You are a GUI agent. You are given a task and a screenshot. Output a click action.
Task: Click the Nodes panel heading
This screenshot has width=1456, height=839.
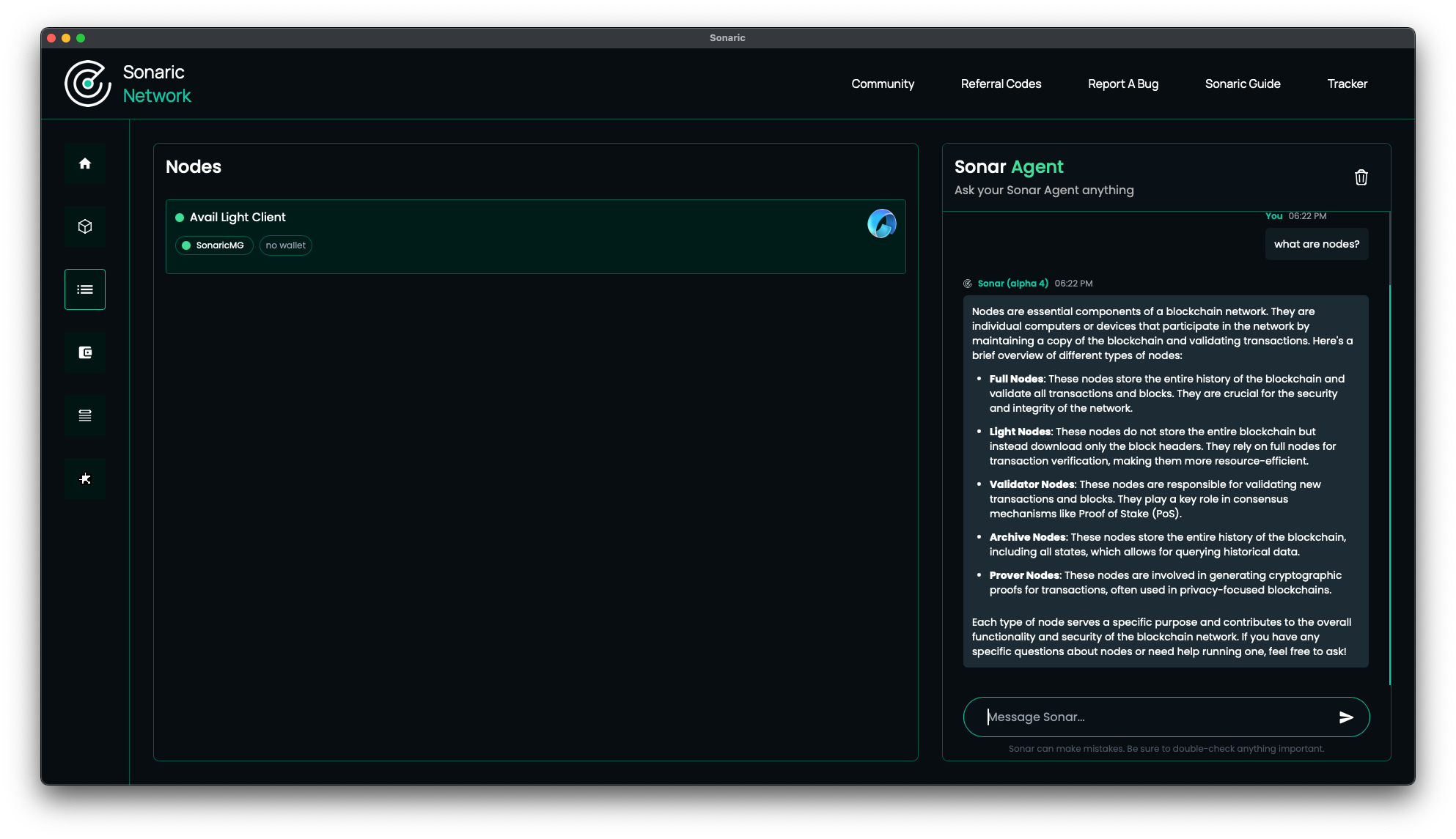tap(194, 167)
